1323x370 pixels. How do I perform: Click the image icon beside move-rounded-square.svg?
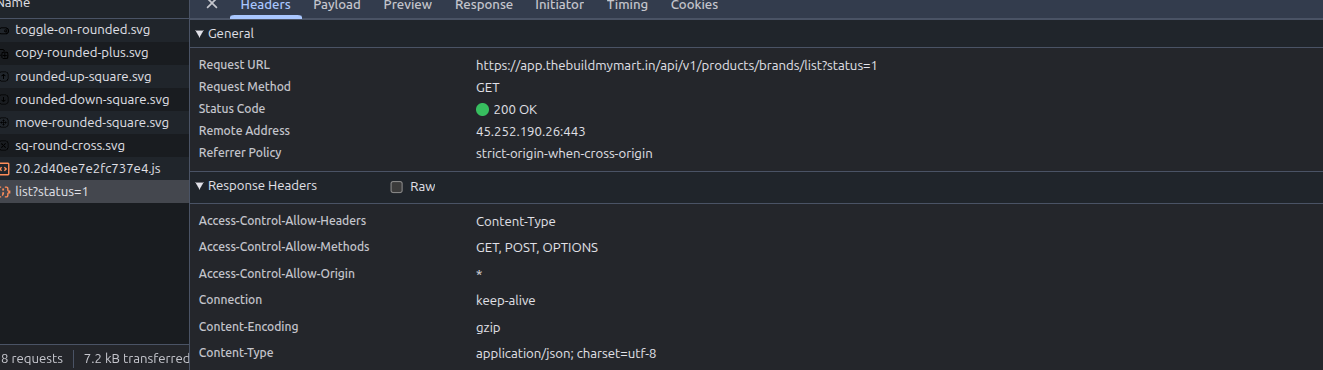pos(5,122)
